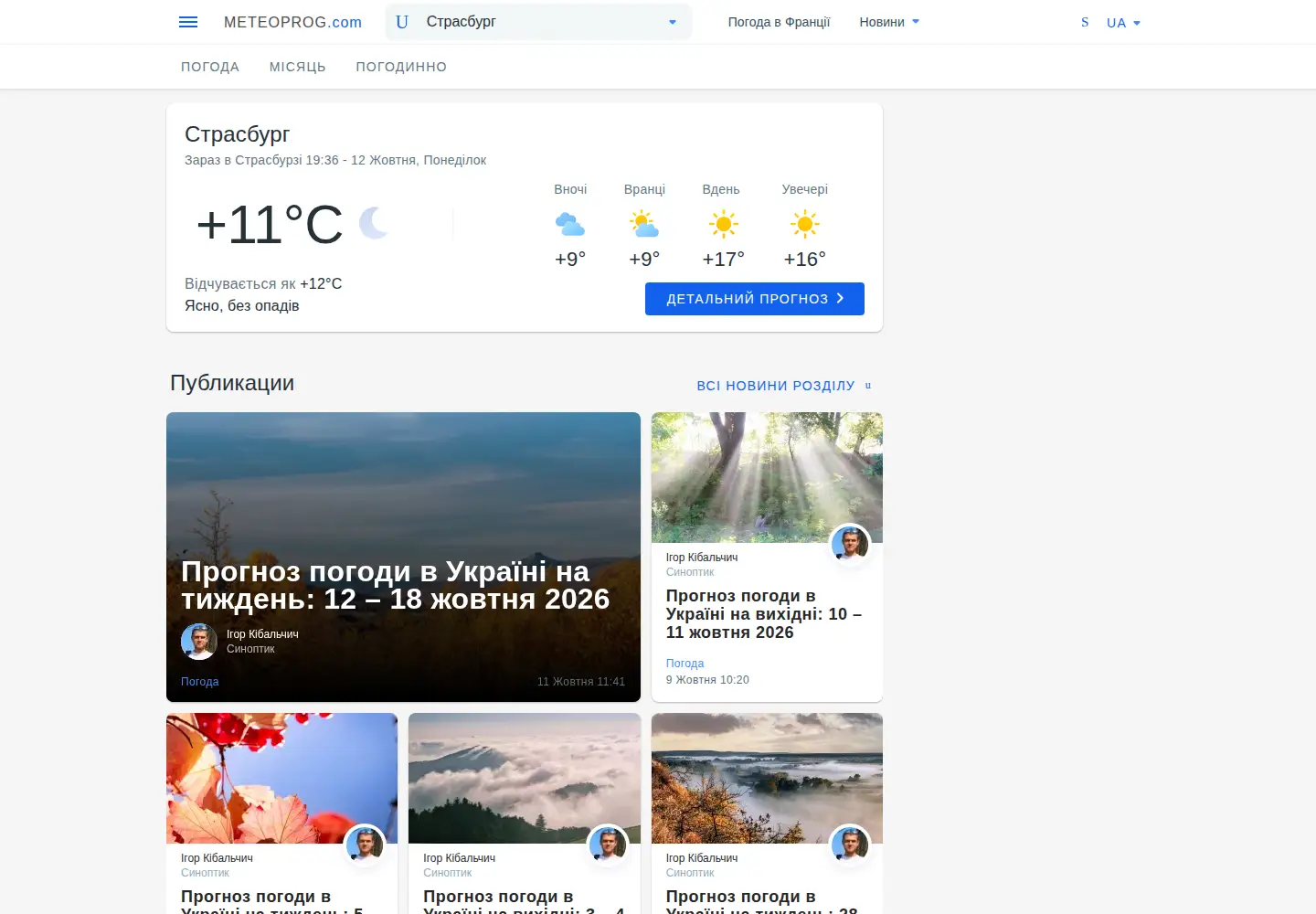1316x914 pixels.
Task: Open article Прогноз на тиждень 12–18 жовтня
Action: (x=395, y=585)
